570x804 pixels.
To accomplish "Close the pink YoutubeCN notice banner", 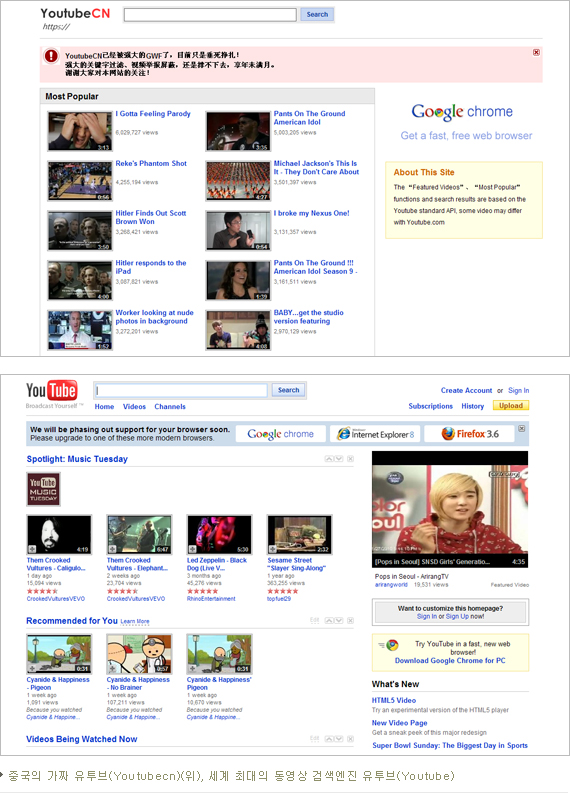I will [536, 52].
